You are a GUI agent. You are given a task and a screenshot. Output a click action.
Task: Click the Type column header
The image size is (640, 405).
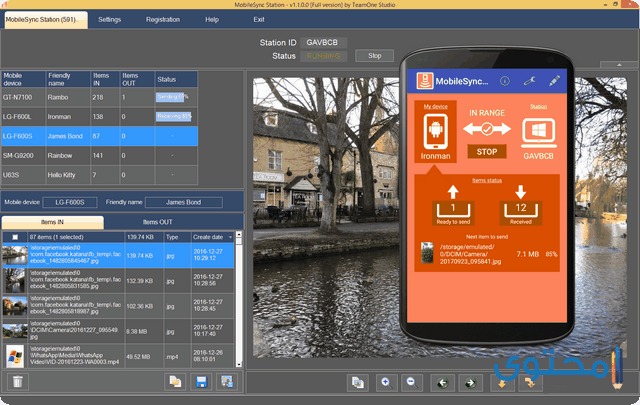tap(177, 237)
